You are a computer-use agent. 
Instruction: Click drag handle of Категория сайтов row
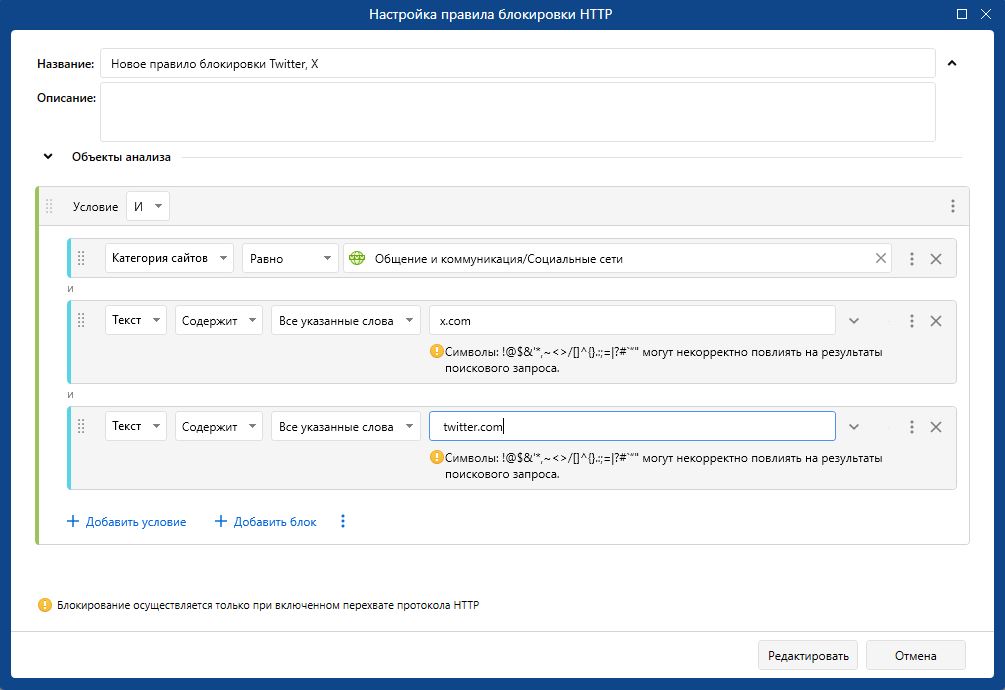[x=81, y=258]
